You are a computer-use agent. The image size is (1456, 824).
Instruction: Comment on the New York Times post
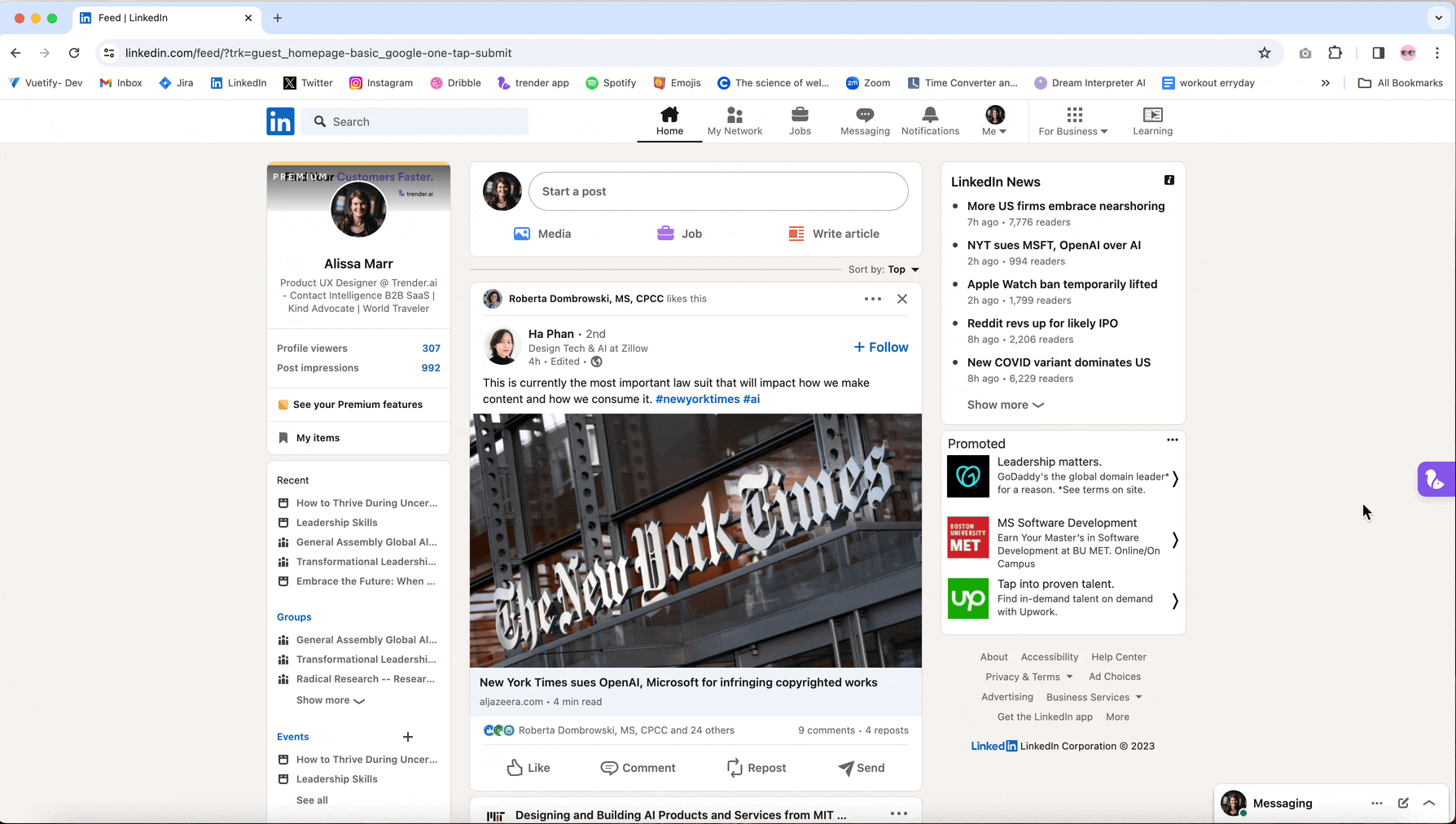coord(638,768)
